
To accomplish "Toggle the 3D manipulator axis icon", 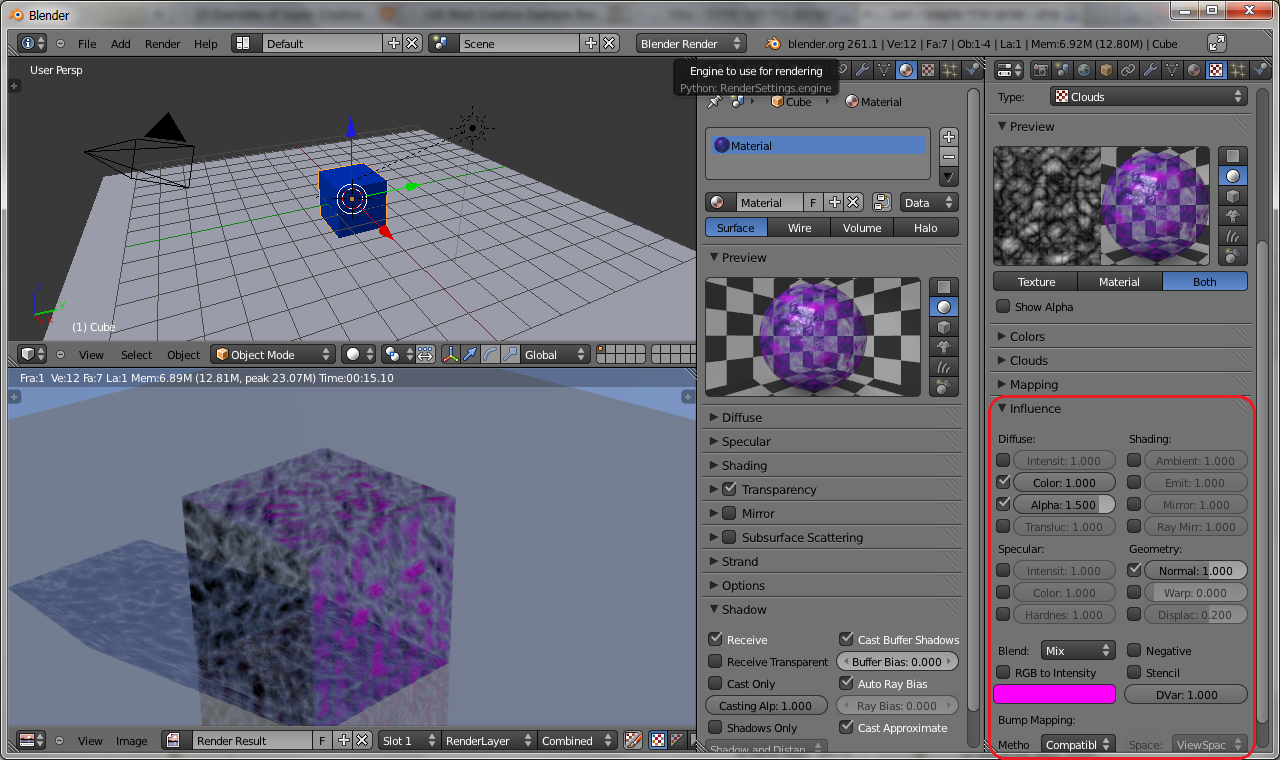I will coord(450,354).
